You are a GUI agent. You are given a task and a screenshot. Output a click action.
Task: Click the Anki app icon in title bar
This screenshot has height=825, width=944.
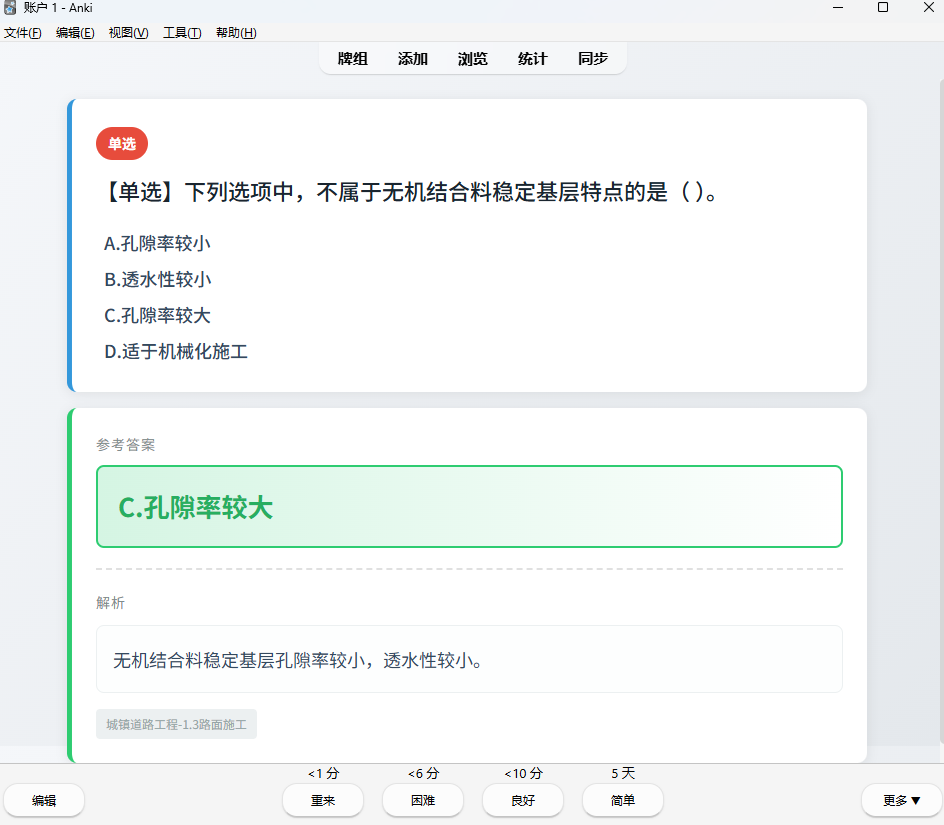tap(10, 8)
